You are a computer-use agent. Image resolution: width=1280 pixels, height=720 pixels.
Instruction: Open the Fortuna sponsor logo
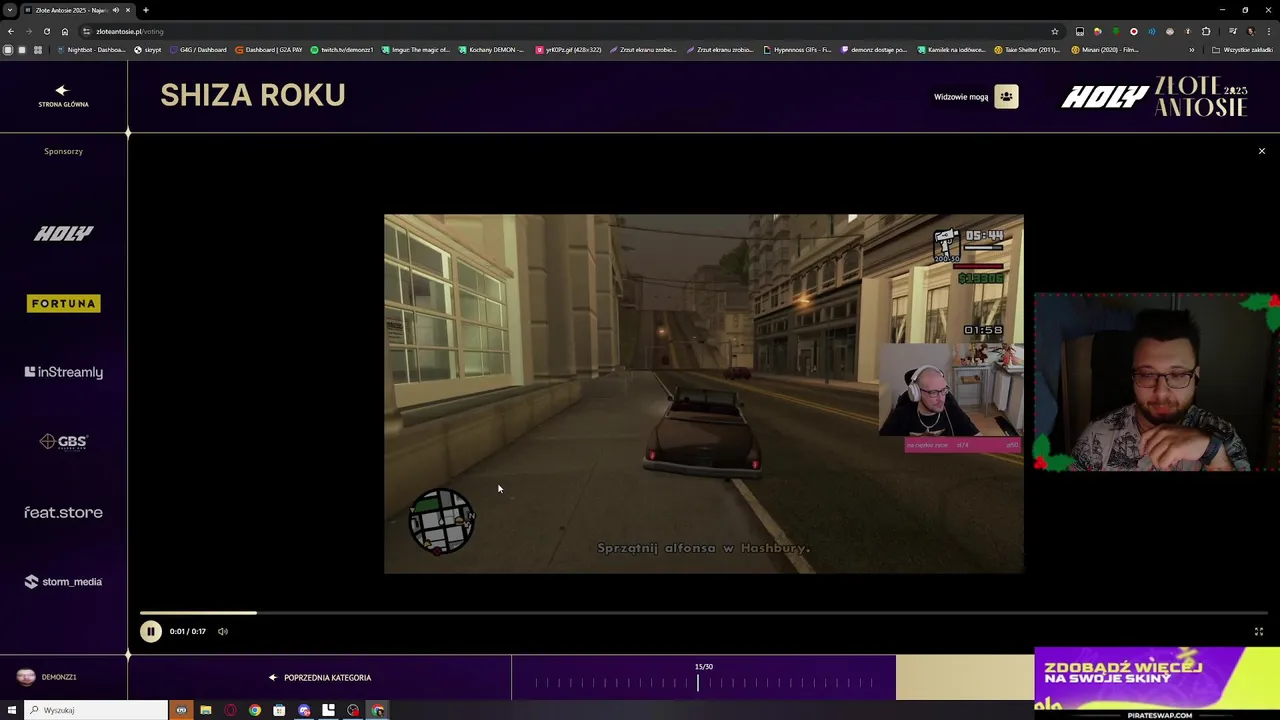[x=64, y=303]
